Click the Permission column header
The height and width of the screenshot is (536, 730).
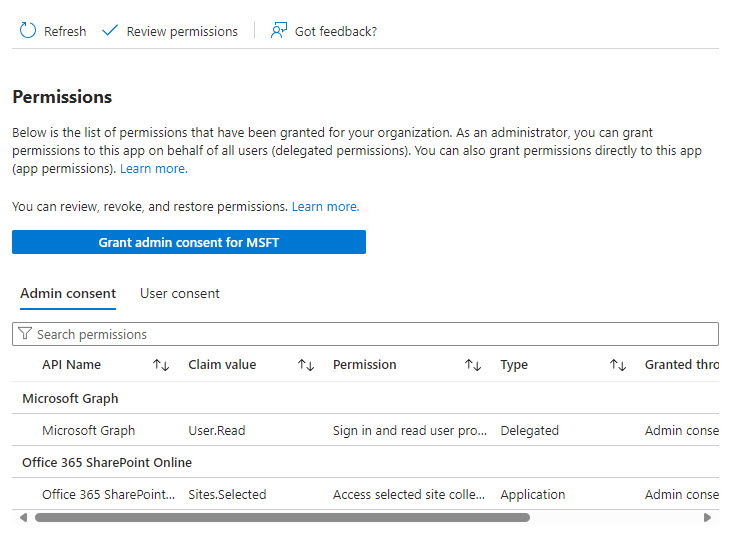(365, 365)
